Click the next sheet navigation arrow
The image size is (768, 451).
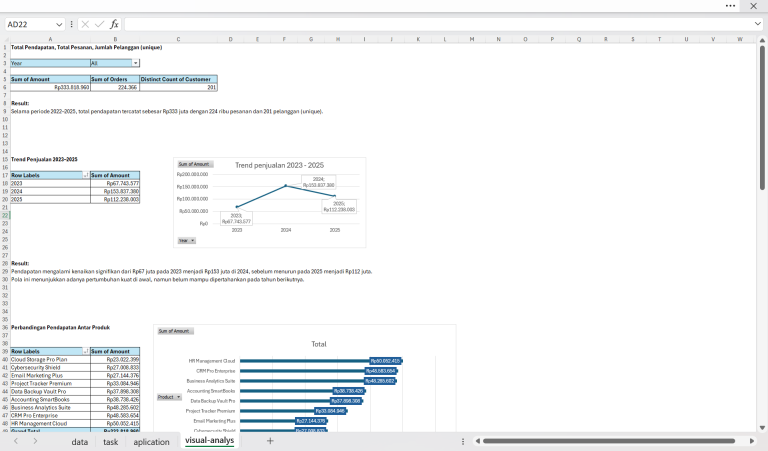[35, 441]
